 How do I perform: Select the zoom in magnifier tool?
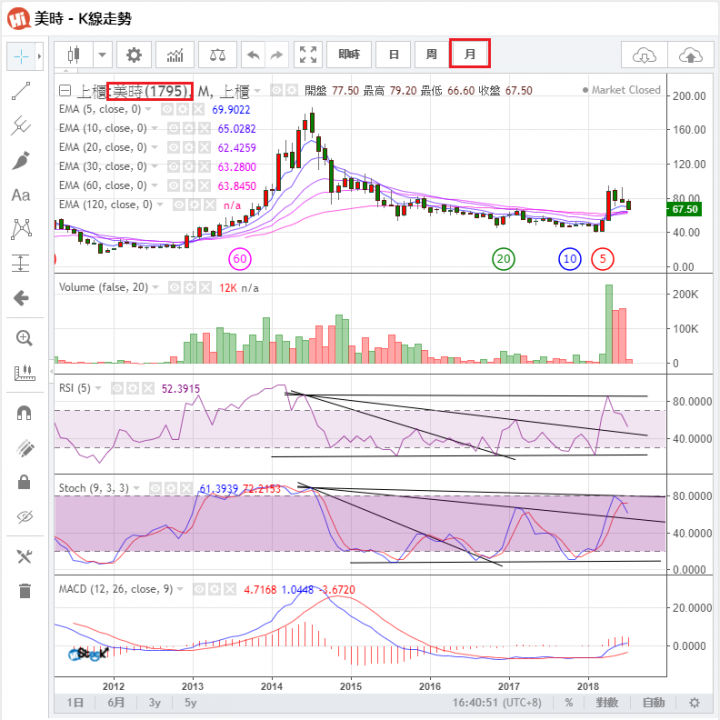click(24, 338)
